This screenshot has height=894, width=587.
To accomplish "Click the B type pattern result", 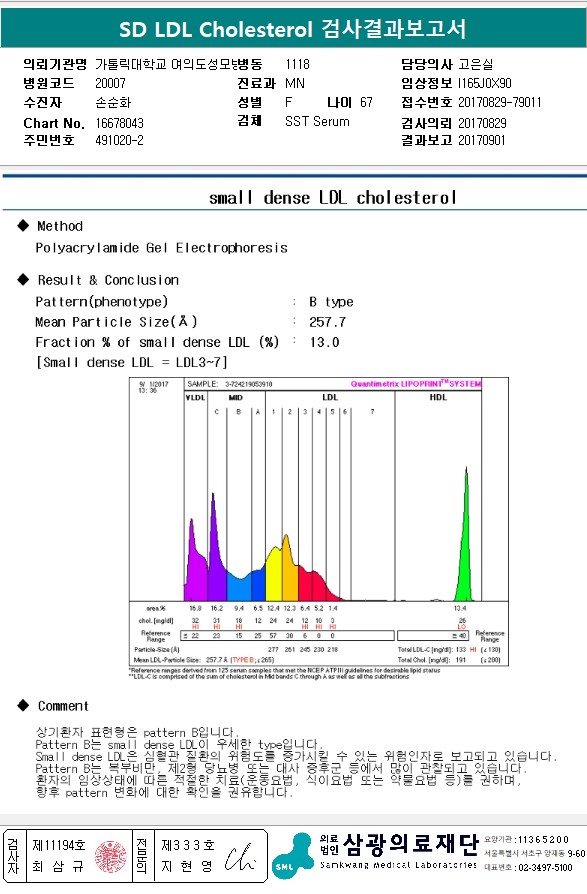I will 331,302.
